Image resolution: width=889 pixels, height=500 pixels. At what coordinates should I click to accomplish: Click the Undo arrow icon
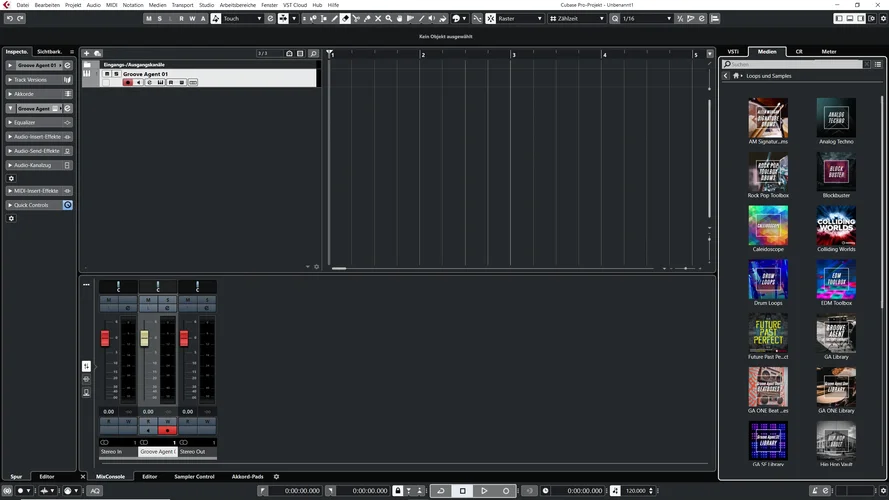(10, 19)
